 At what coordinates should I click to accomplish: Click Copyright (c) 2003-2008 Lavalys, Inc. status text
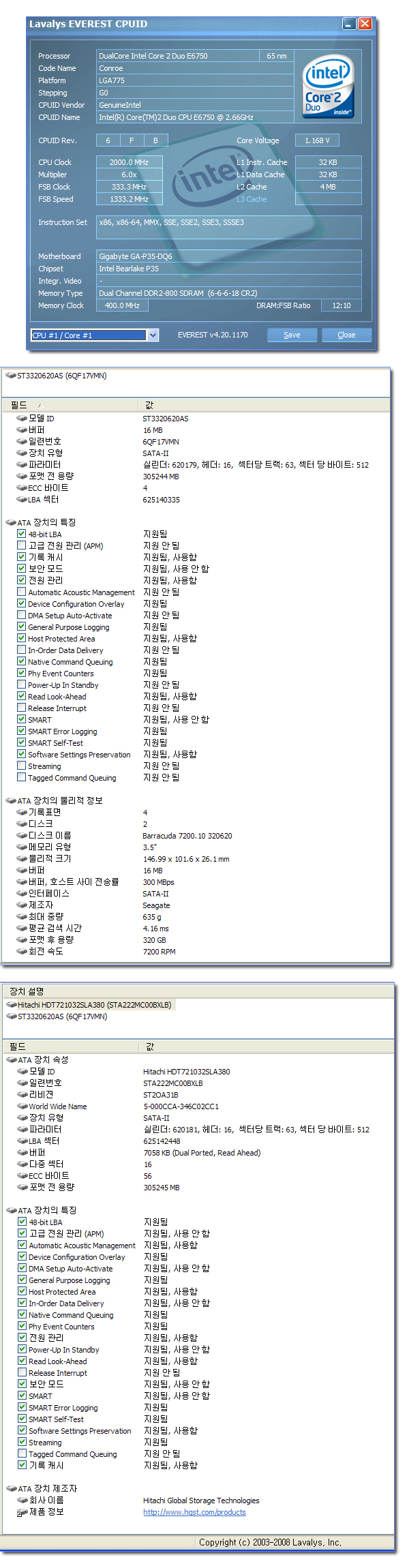(270, 1542)
